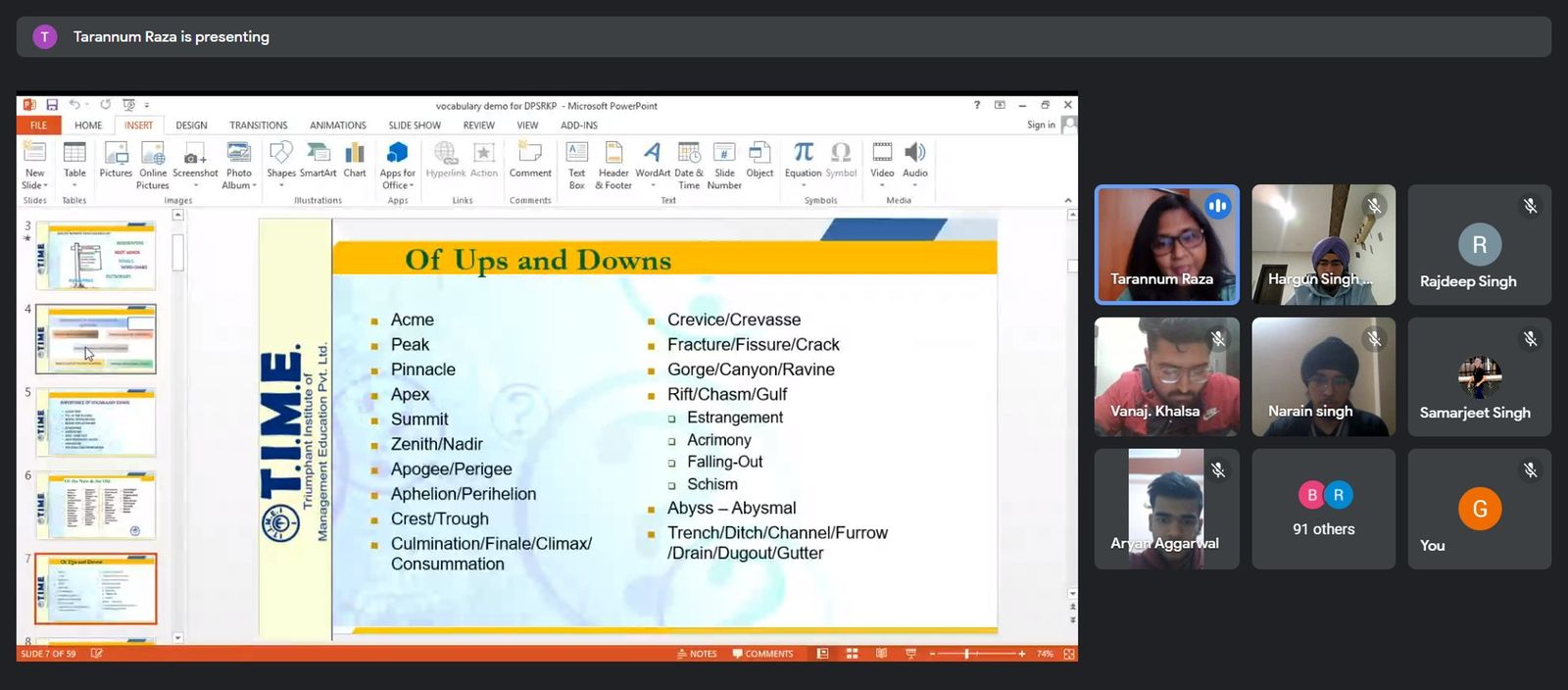Toggle the Notes pane in status bar

[x=697, y=654]
